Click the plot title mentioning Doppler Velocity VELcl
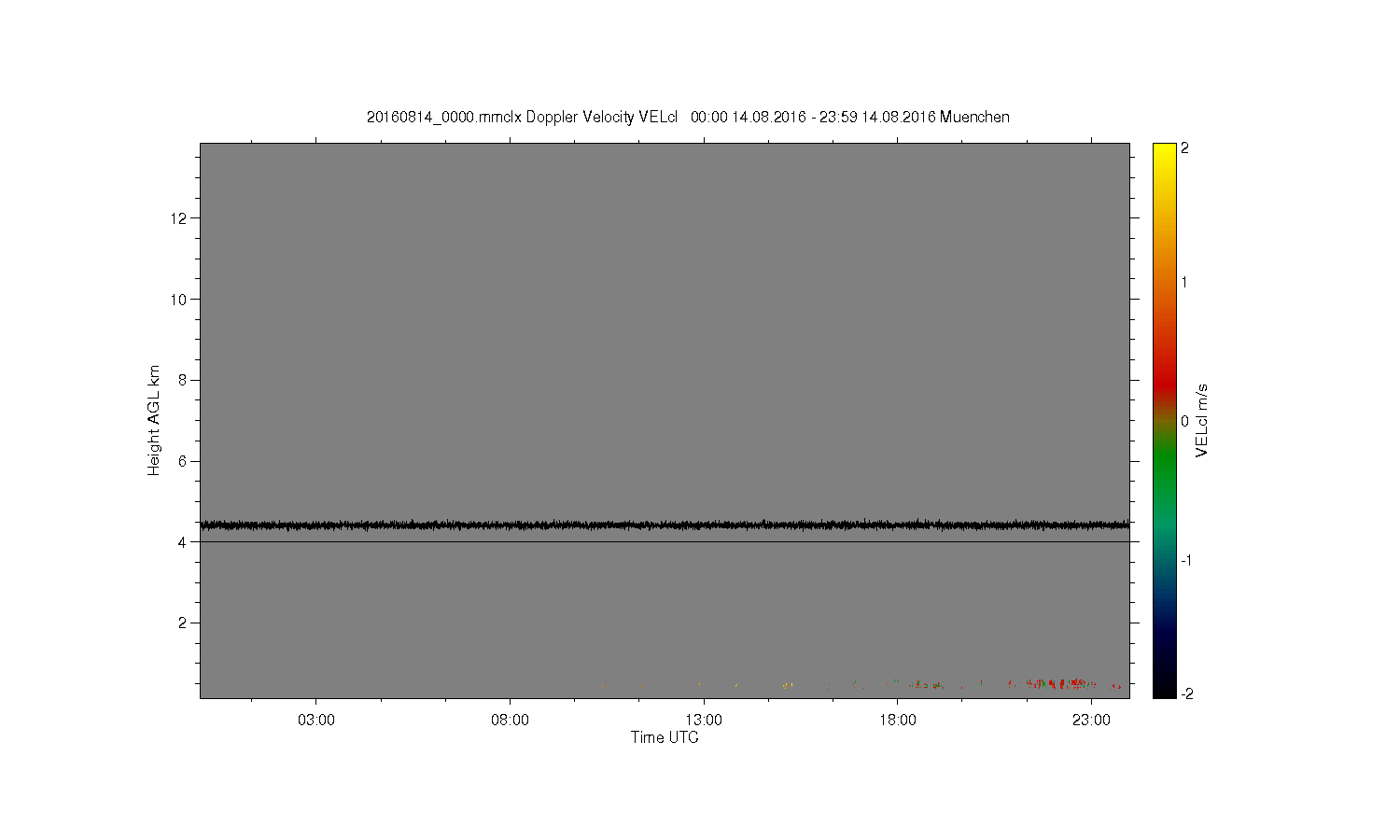The image size is (1400, 840). pyautogui.click(x=688, y=117)
